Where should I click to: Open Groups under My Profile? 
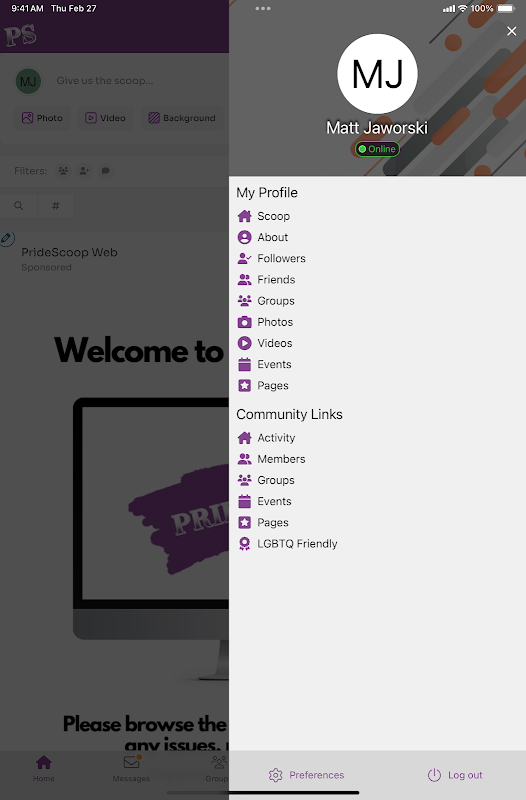pyautogui.click(x=266, y=301)
